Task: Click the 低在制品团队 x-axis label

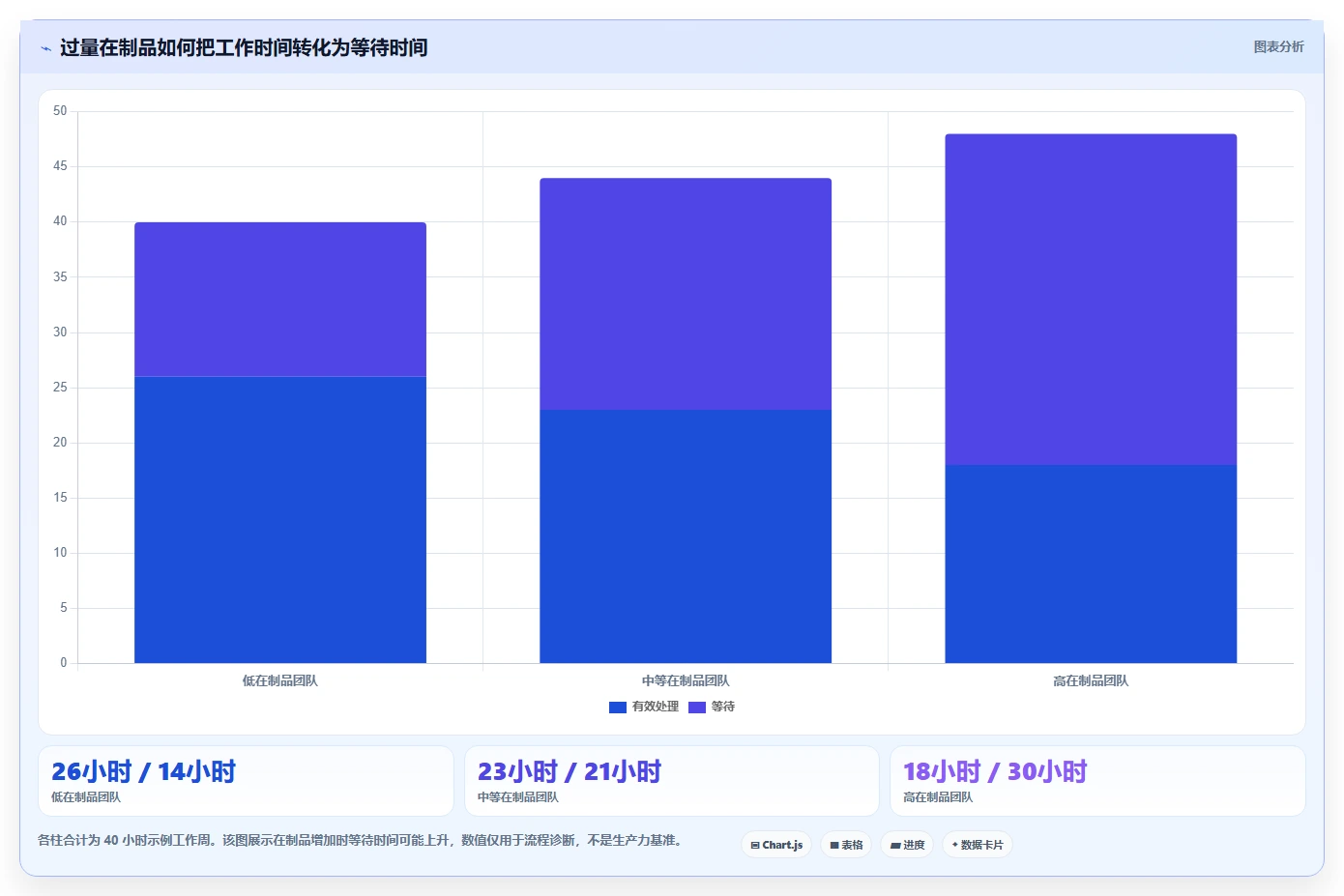Action: click(x=280, y=680)
